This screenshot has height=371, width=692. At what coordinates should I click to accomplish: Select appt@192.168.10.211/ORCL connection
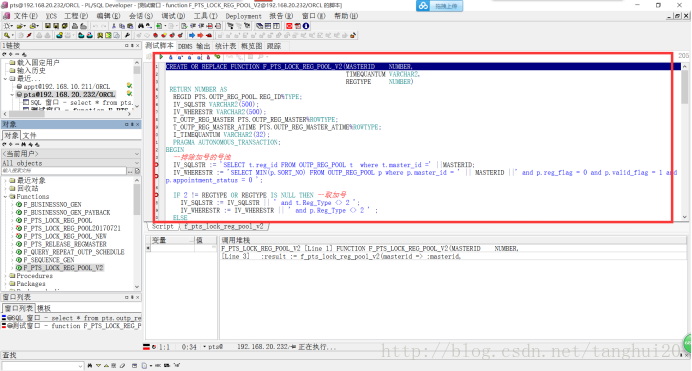[x=67, y=86]
